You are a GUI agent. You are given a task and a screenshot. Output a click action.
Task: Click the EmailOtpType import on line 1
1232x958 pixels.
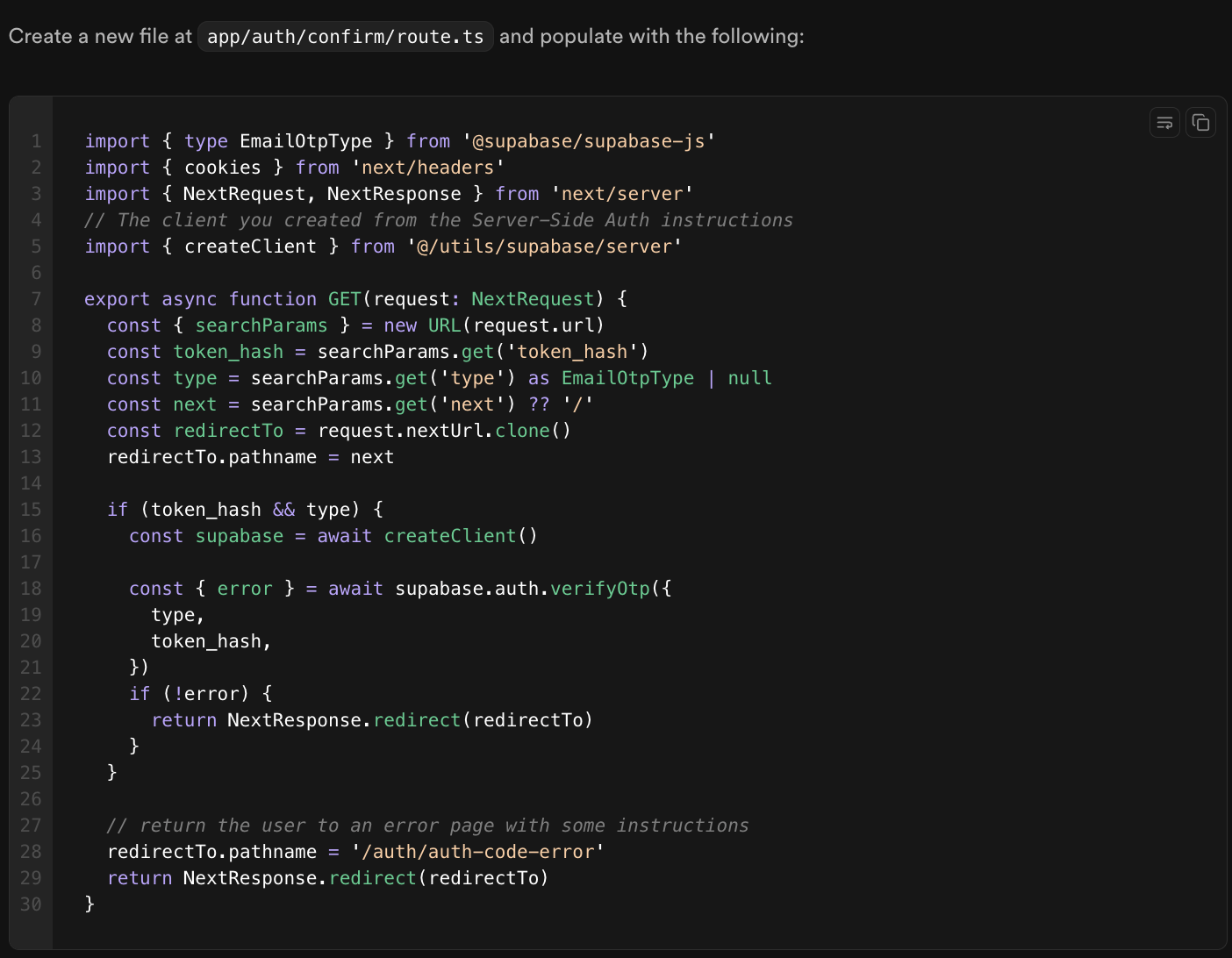306,140
